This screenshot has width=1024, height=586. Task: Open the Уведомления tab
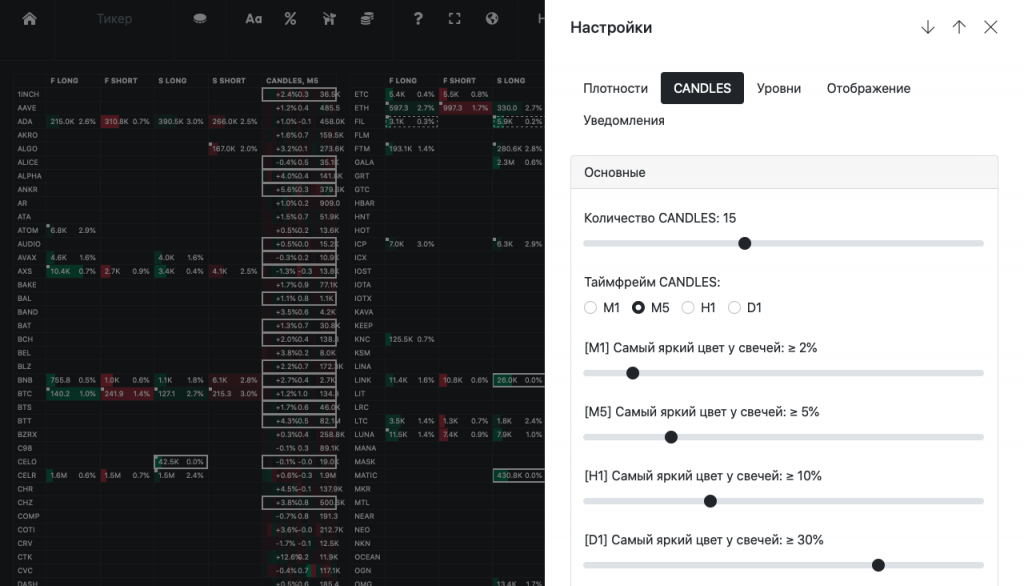click(624, 120)
